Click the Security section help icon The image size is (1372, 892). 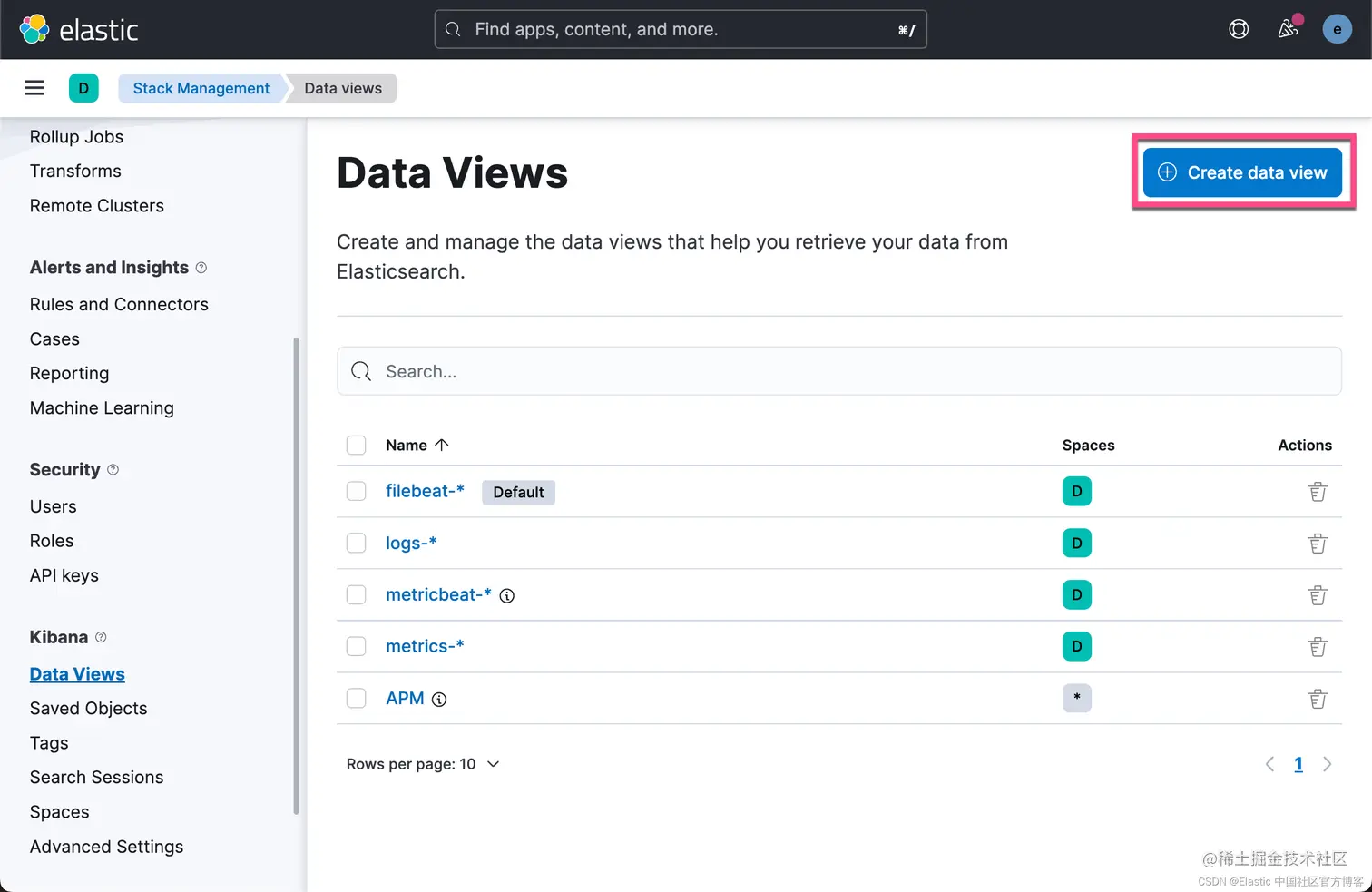pyautogui.click(x=113, y=470)
